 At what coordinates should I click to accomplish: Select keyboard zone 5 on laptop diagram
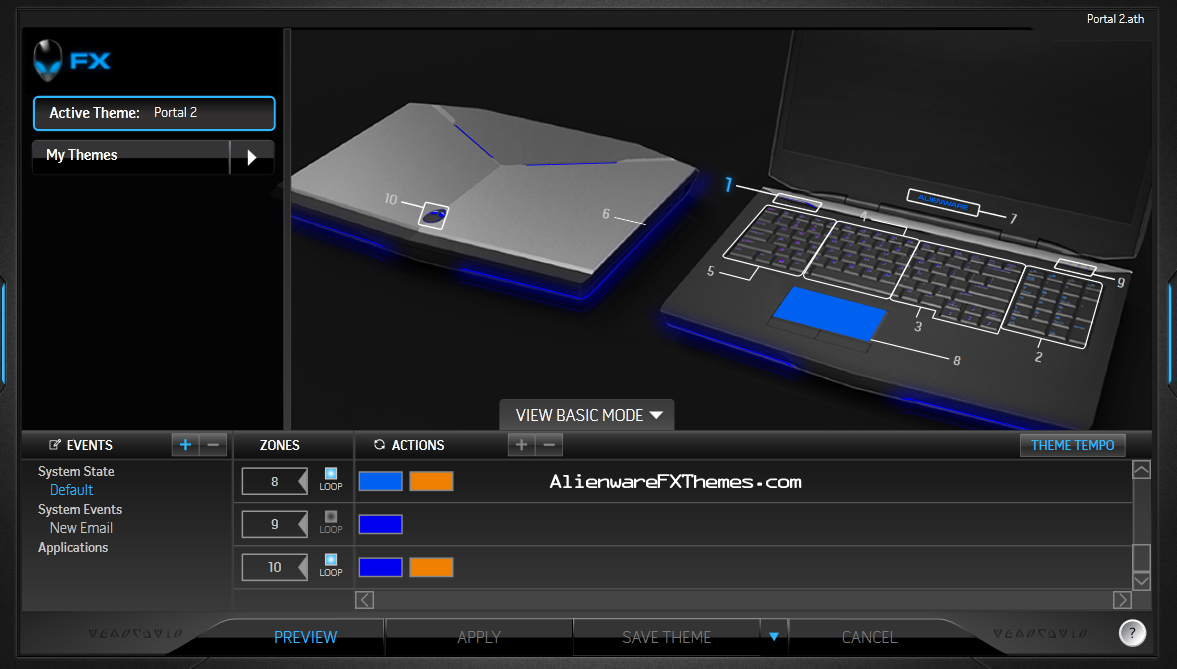781,240
